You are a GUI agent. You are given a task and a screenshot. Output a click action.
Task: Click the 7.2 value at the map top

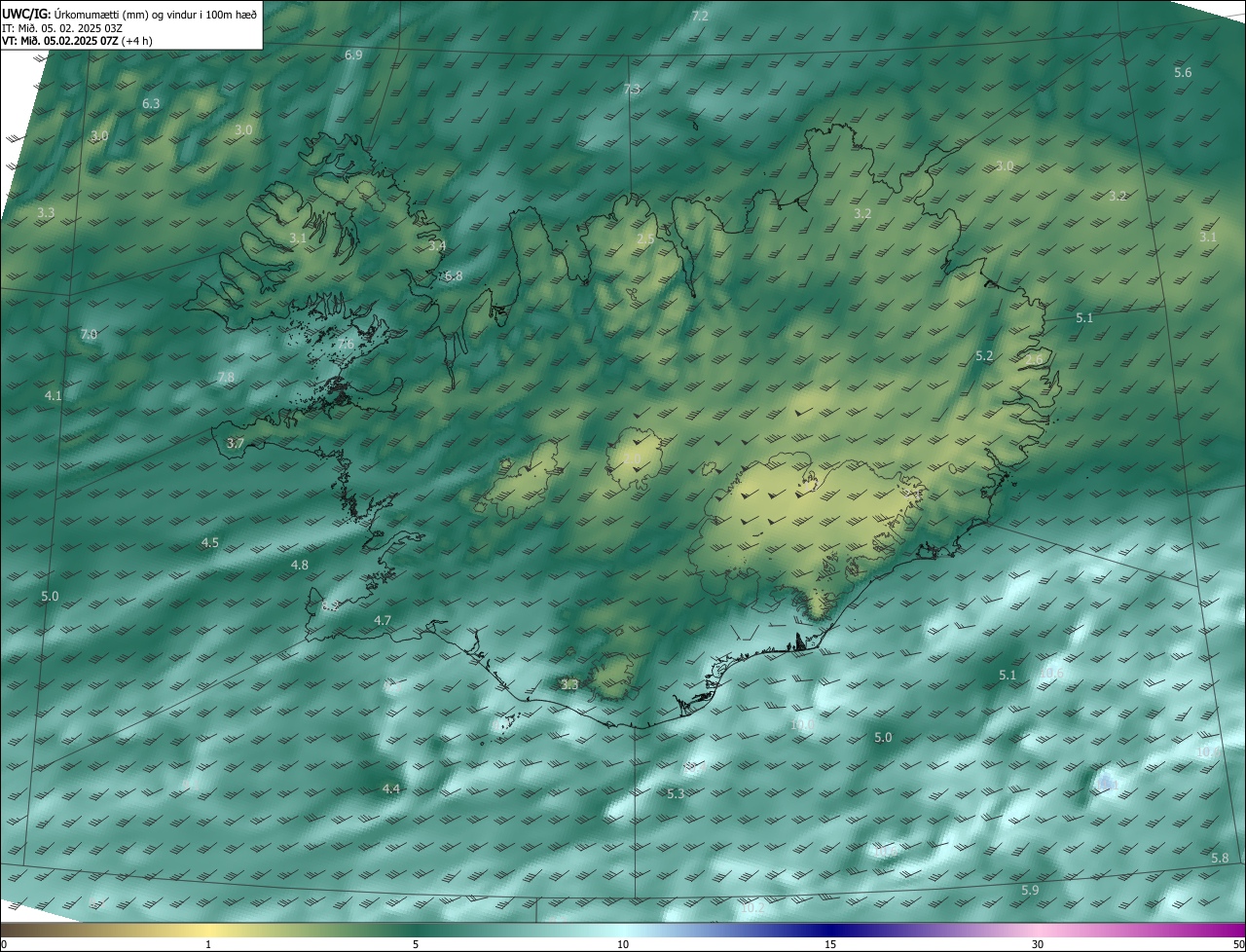pos(700,16)
